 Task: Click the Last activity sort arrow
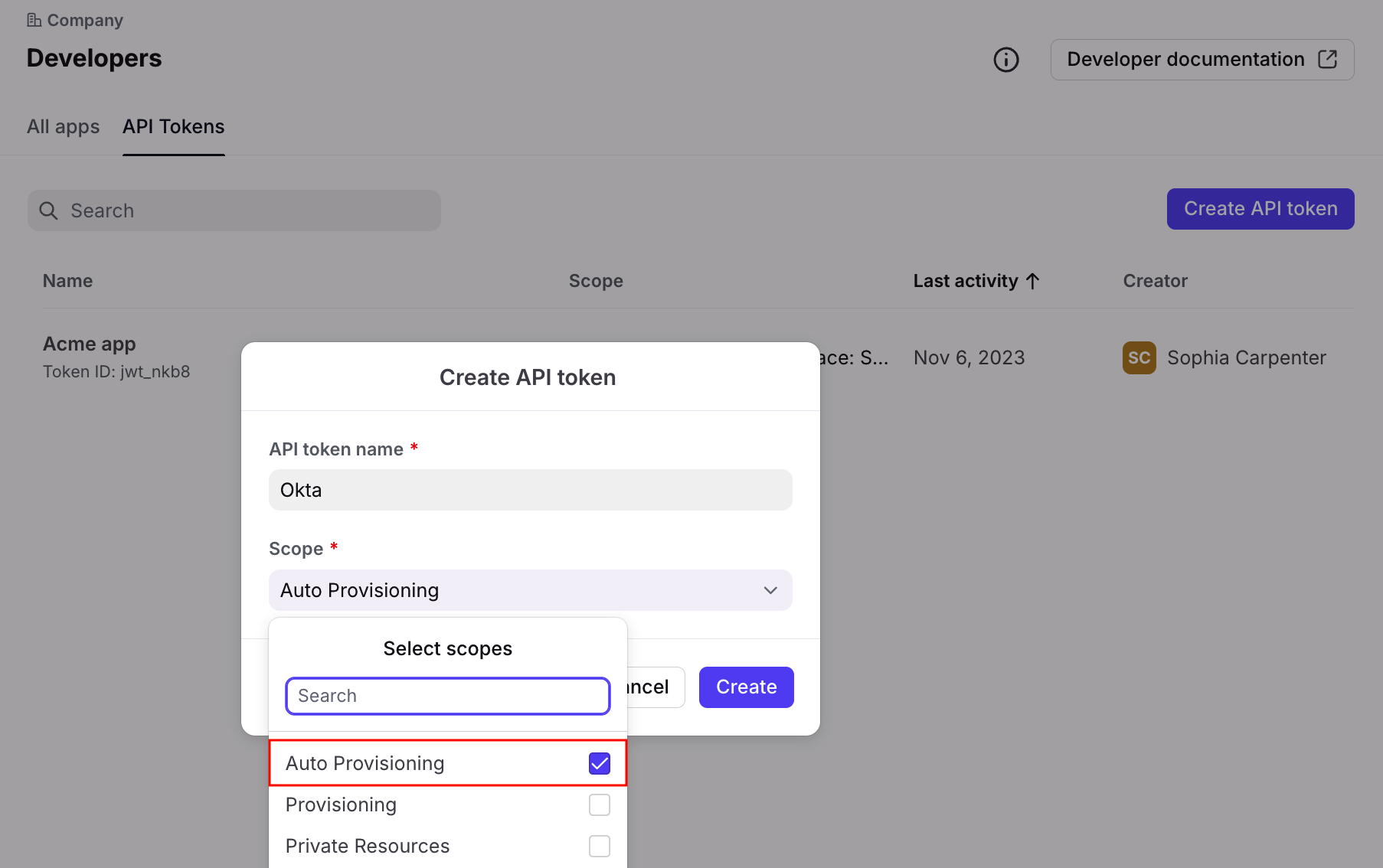[1032, 281]
